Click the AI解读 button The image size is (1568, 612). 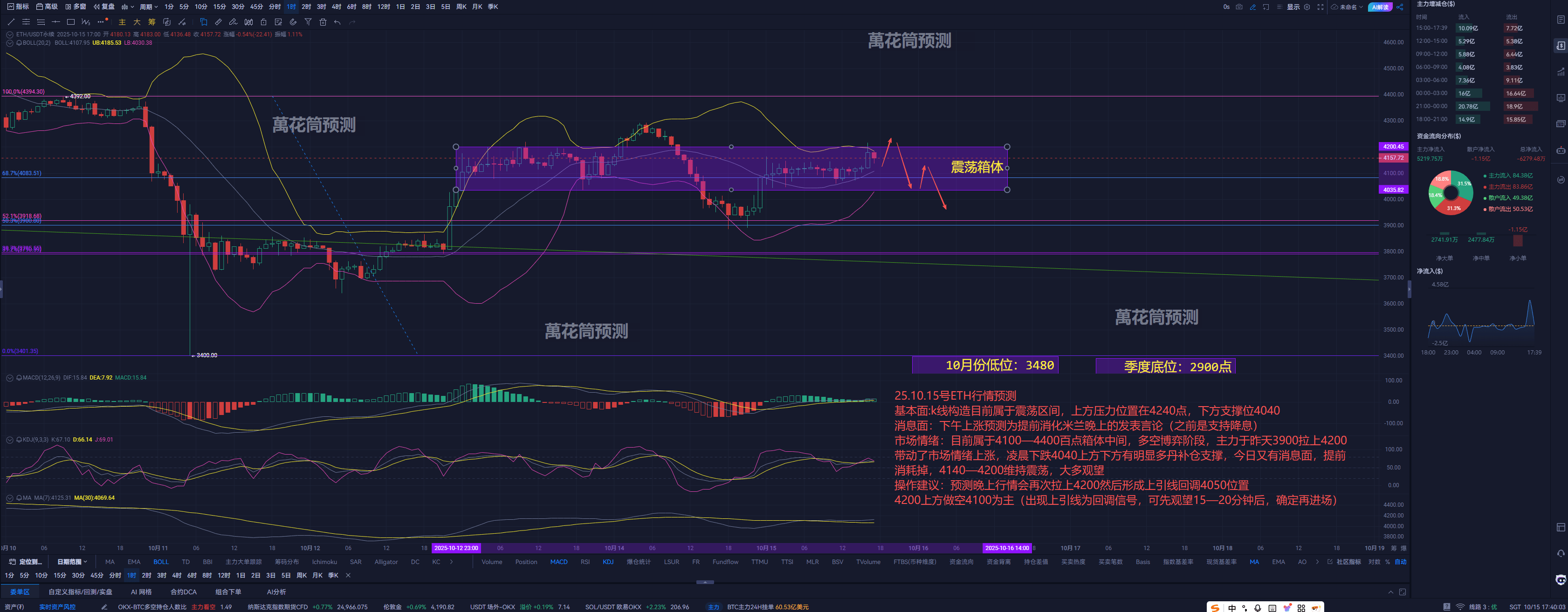click(1380, 7)
